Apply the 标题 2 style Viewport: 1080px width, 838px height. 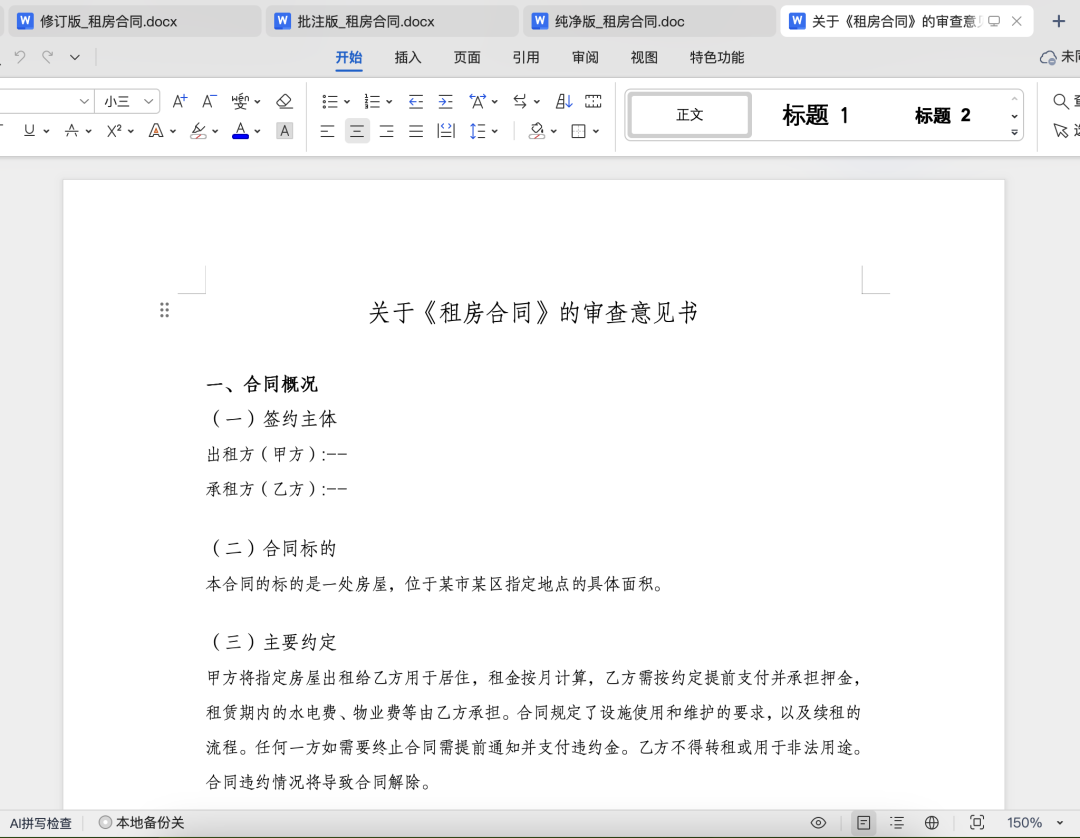tap(942, 115)
